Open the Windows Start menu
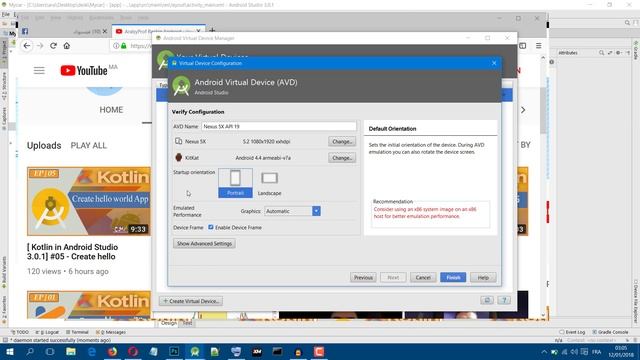The width and height of the screenshot is (640, 360). [x=9, y=351]
